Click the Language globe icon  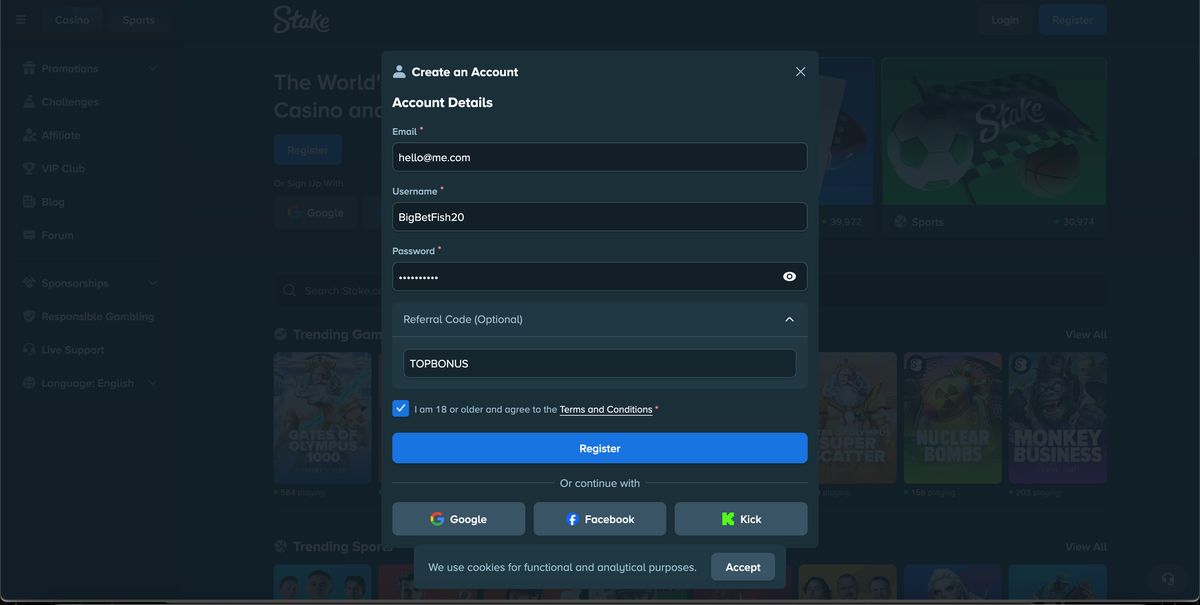pos(29,383)
